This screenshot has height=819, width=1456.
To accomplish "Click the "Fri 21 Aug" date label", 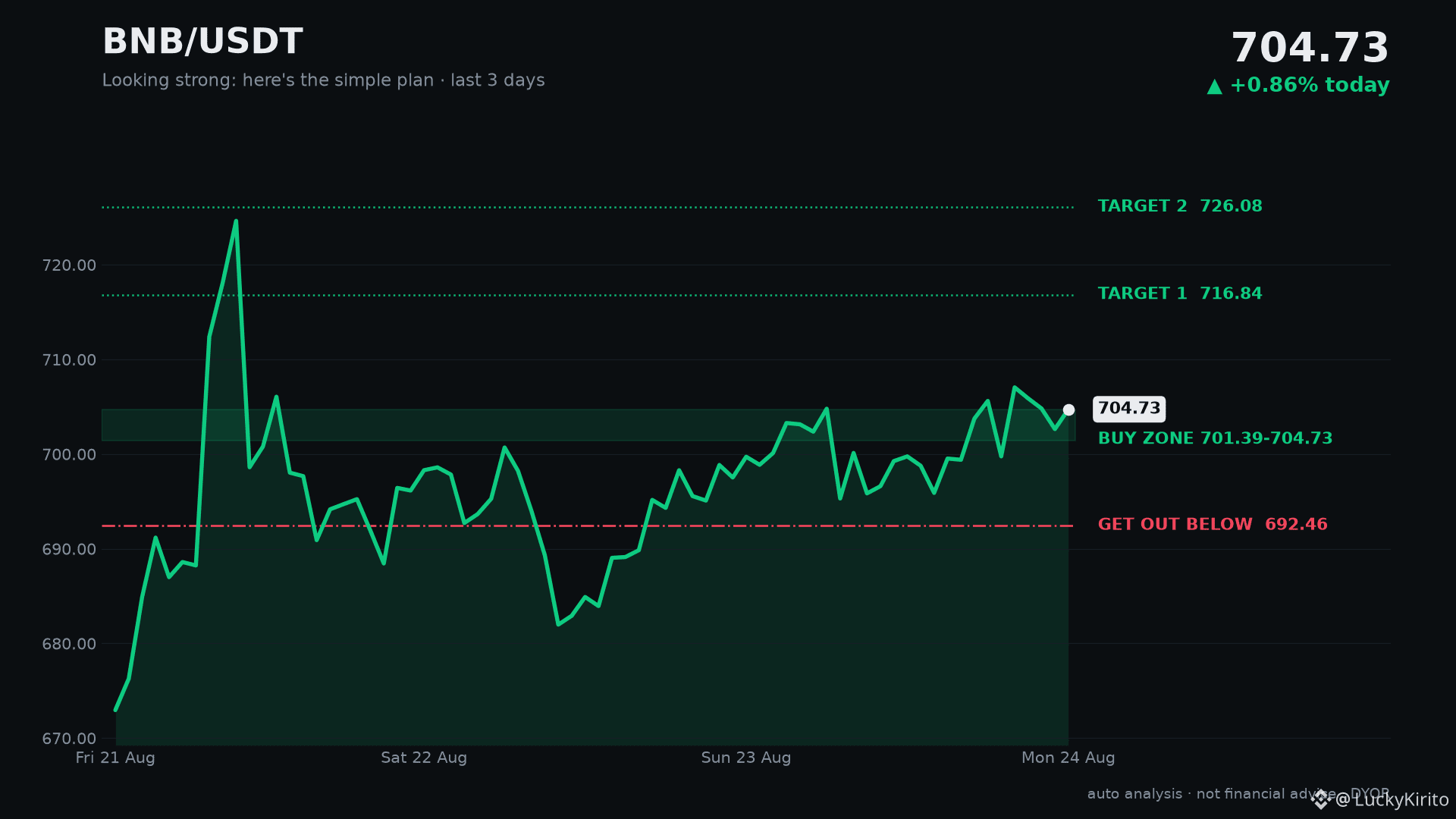I will (x=115, y=758).
